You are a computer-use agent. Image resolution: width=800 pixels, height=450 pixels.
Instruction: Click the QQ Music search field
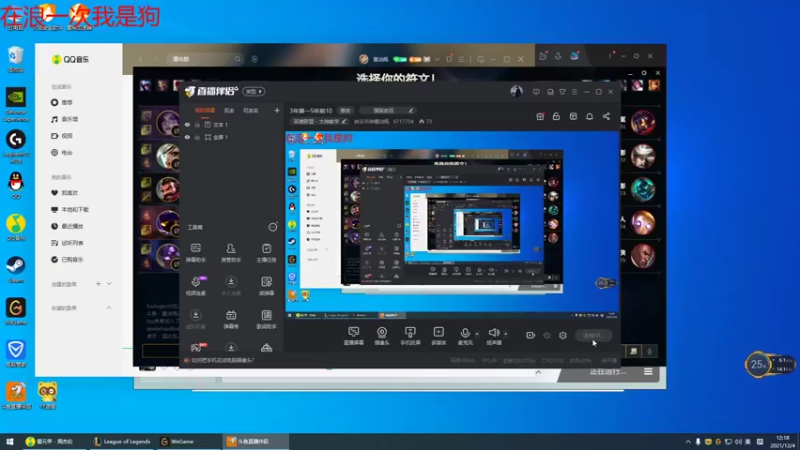205,59
